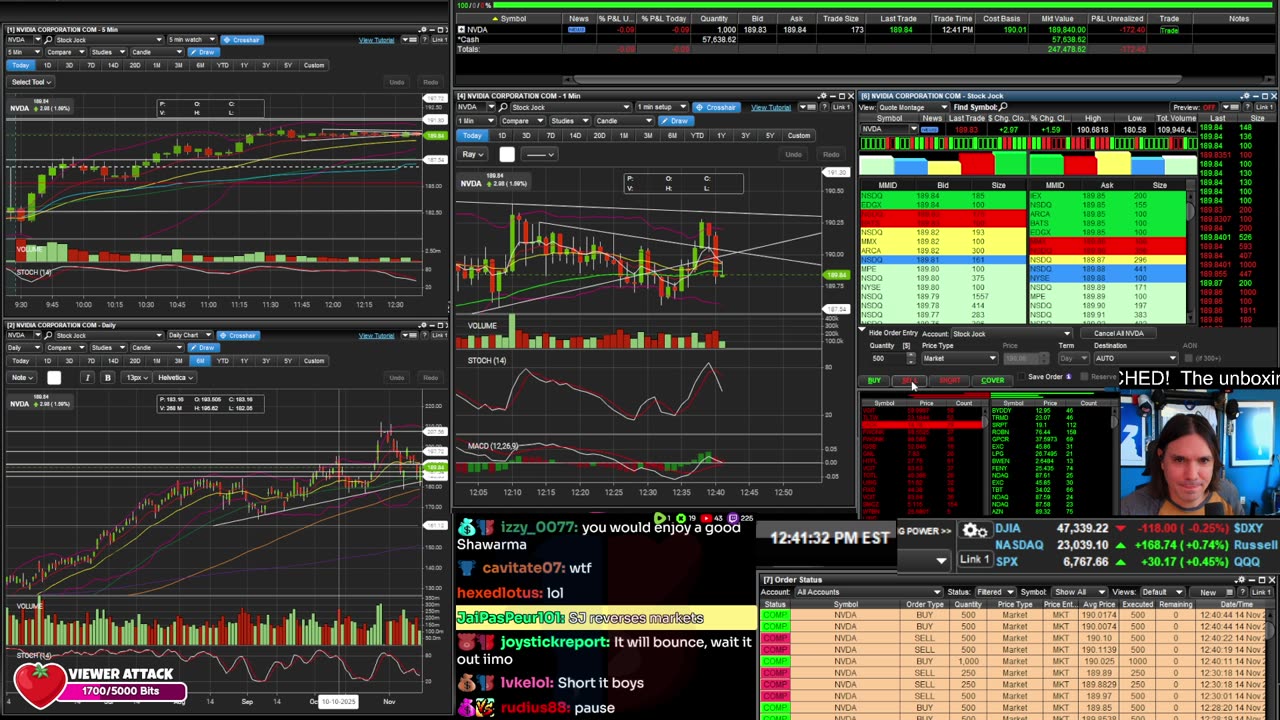Click the red SELL button
Viewport: 1280px width, 720px height.
[910, 380]
